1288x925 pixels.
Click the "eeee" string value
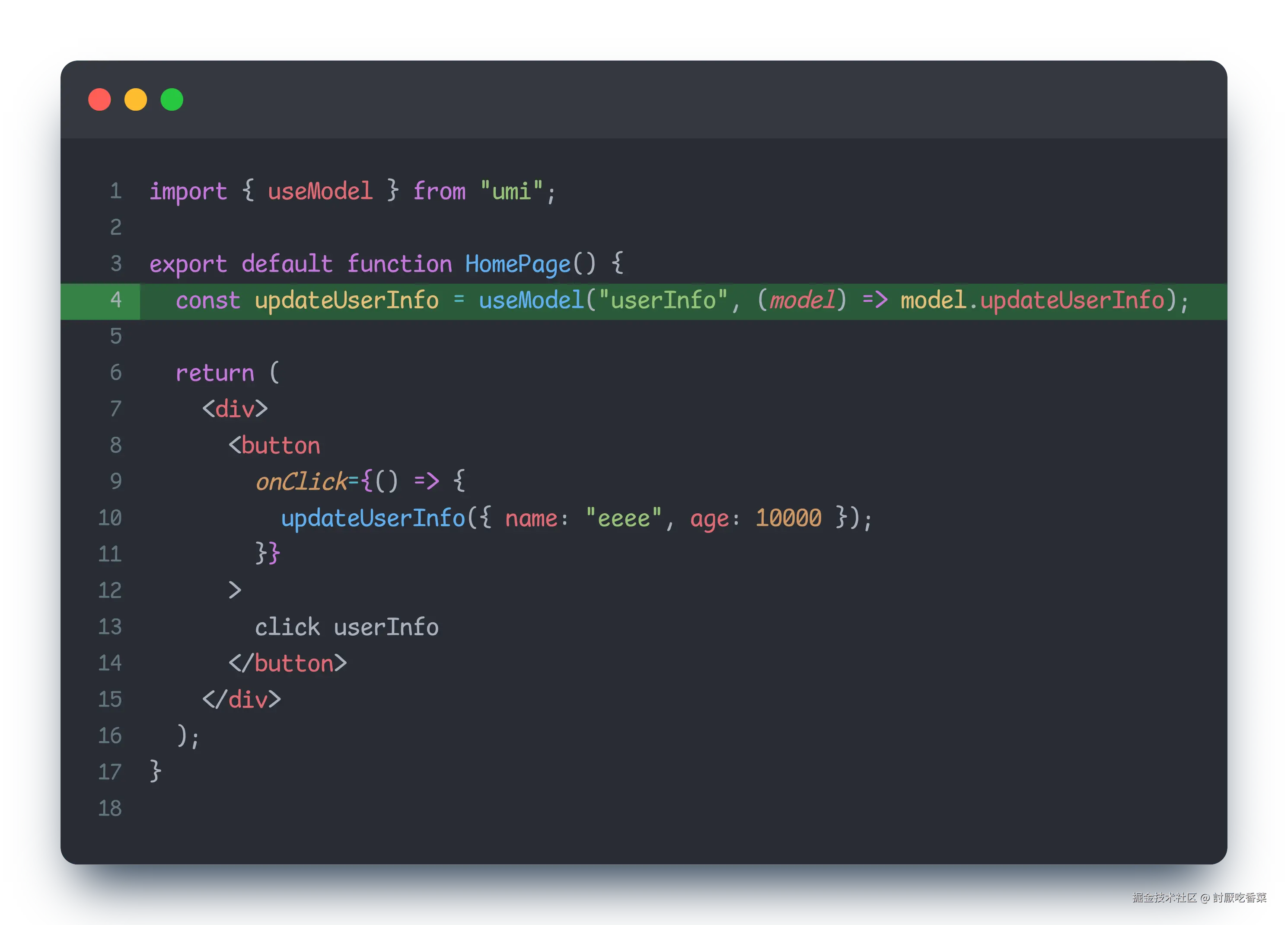coord(624,518)
